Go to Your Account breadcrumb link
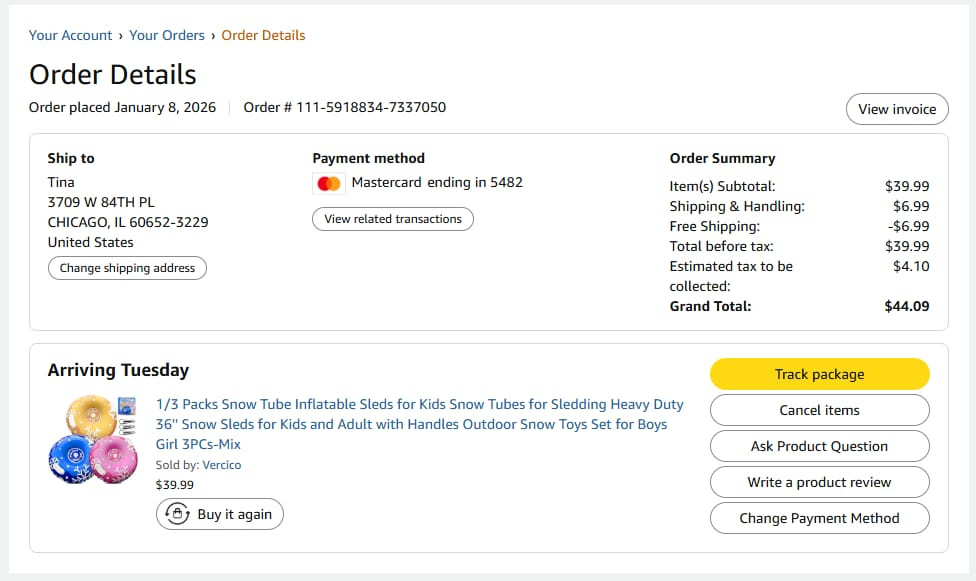Image resolution: width=976 pixels, height=581 pixels. coord(70,35)
